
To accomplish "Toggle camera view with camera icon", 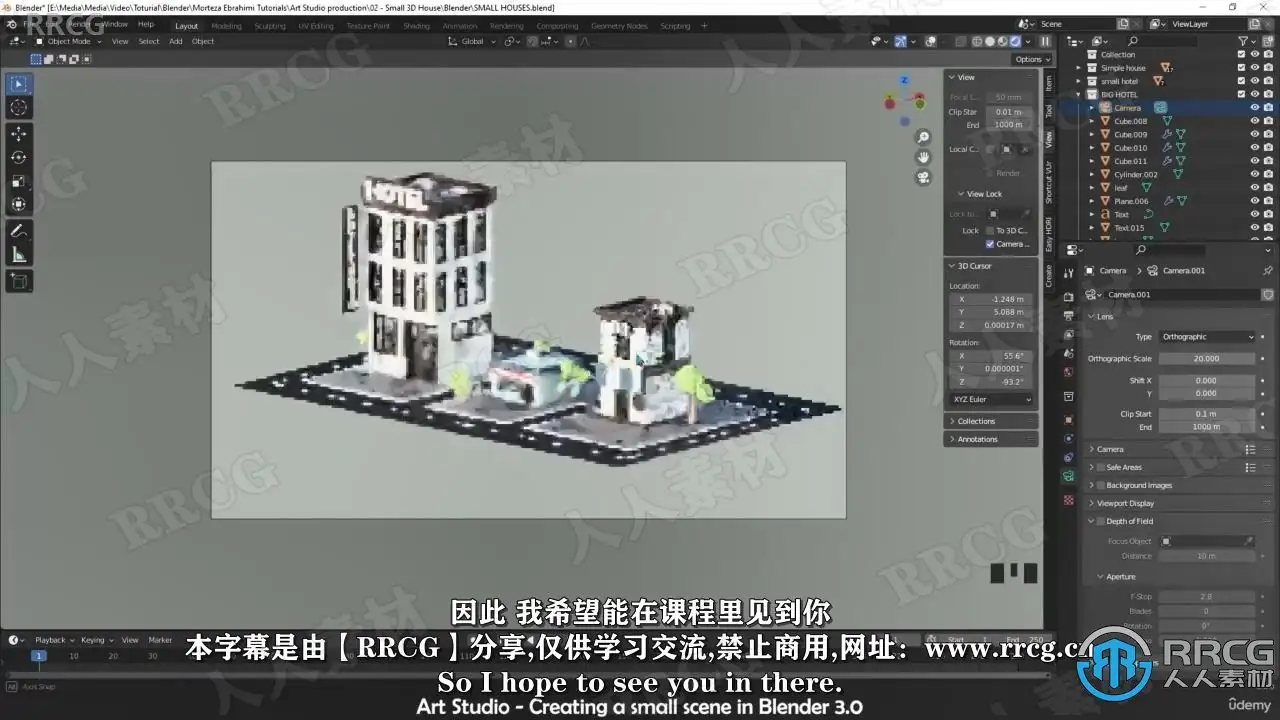I will pos(924,177).
